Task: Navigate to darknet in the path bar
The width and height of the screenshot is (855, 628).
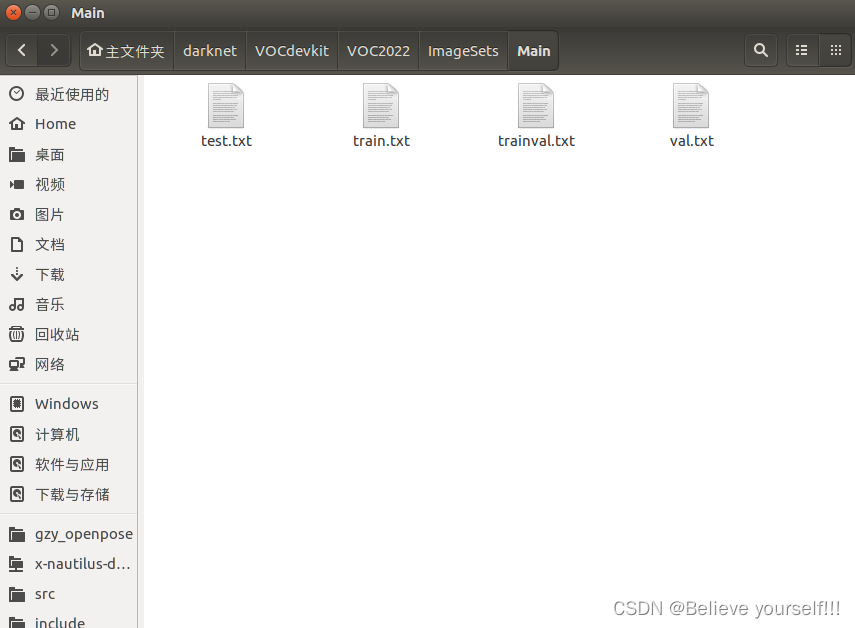Action: pos(210,51)
